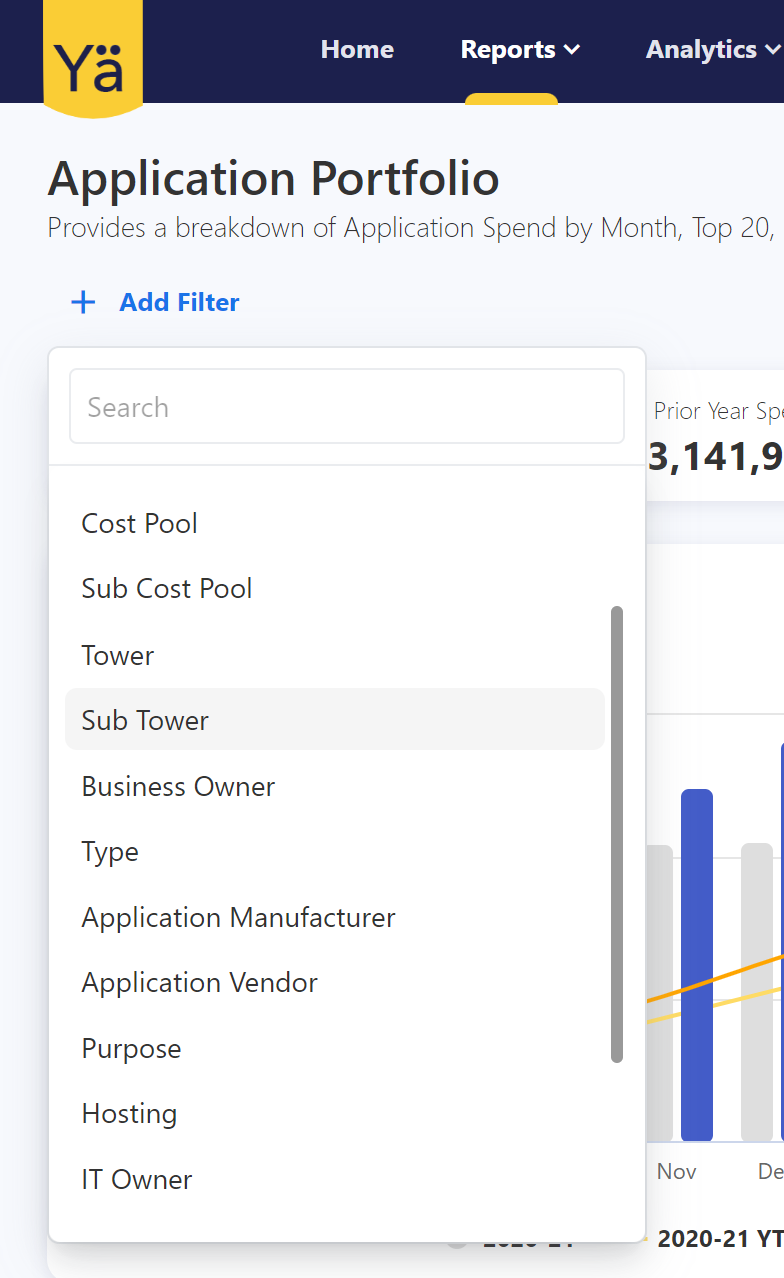784x1278 pixels.
Task: Select the Purpose filter
Action: coord(131,1049)
